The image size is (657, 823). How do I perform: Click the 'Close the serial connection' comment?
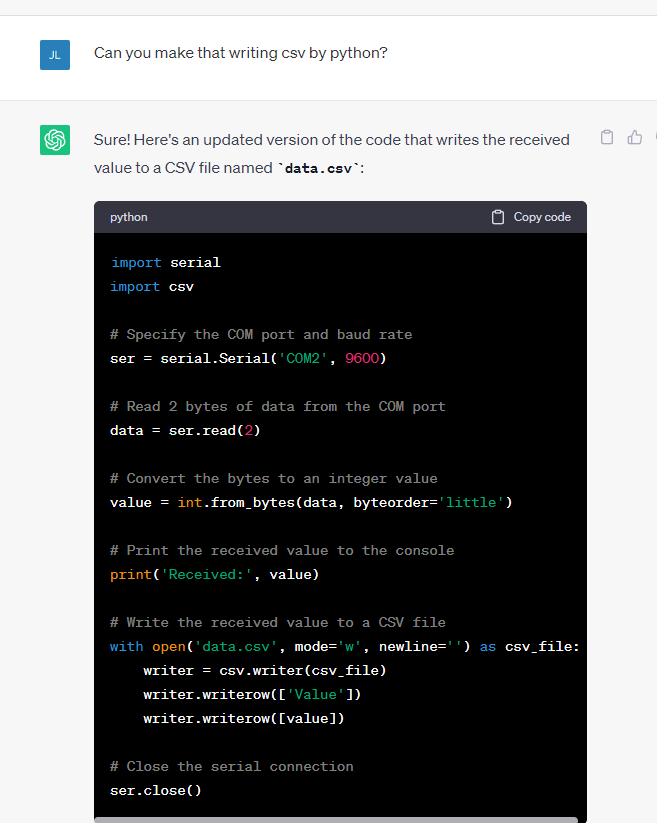231,766
